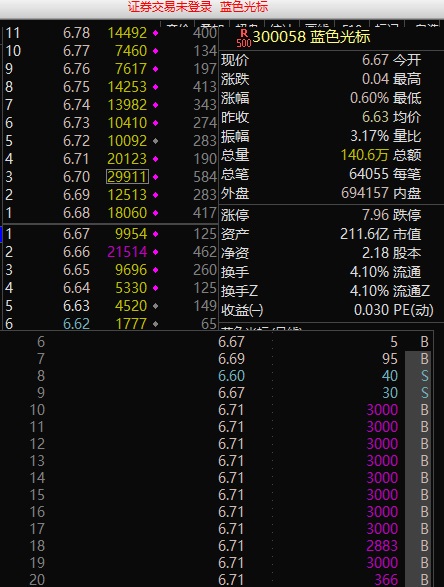Click order count 462 in the 6.66 row
This screenshot has width=444, height=587.
[205, 252]
